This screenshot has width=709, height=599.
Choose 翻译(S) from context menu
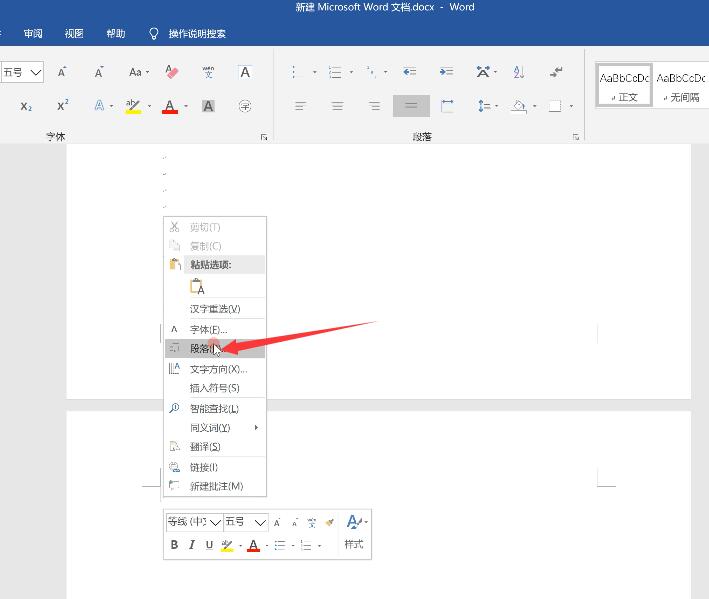tap(215, 447)
